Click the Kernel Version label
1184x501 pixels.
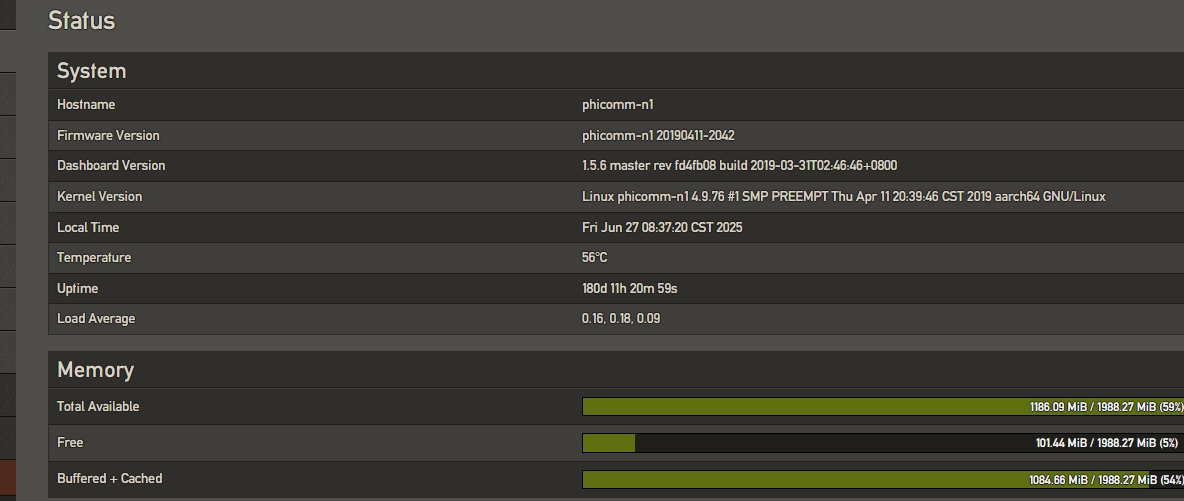[100, 196]
